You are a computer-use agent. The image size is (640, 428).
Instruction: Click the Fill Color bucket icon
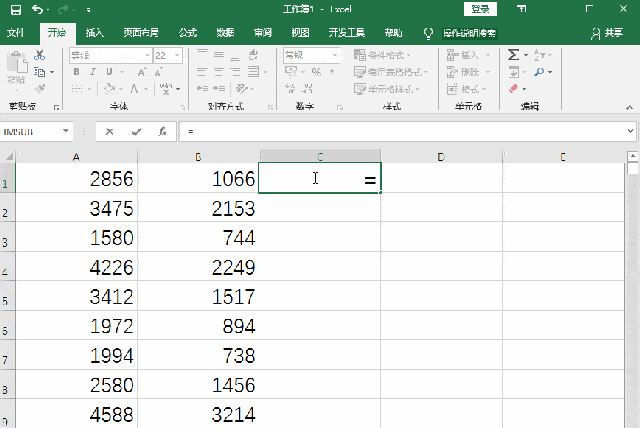click(x=110, y=89)
